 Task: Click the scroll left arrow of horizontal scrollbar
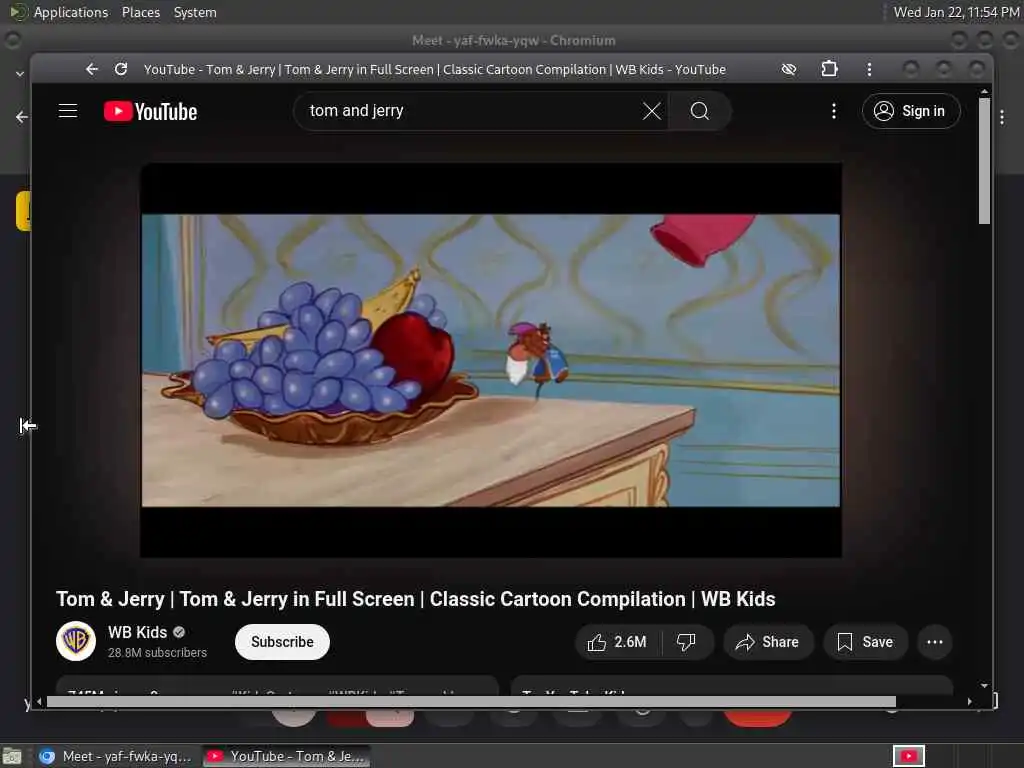(x=39, y=701)
